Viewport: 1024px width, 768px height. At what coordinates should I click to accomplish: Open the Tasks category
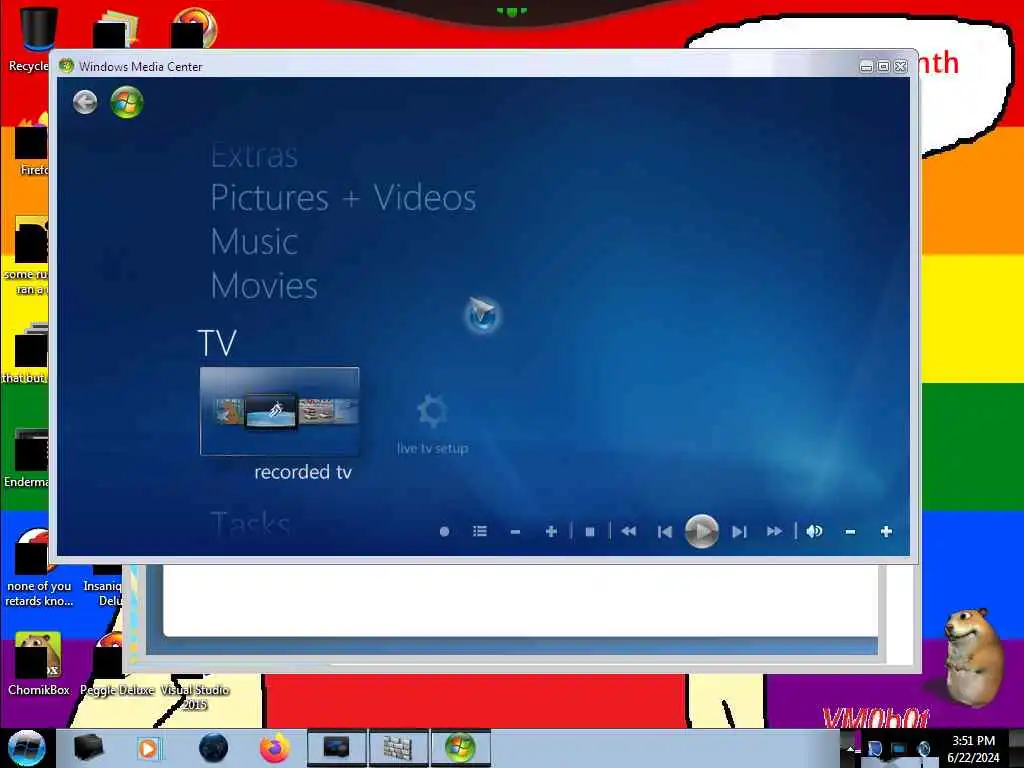coord(251,524)
